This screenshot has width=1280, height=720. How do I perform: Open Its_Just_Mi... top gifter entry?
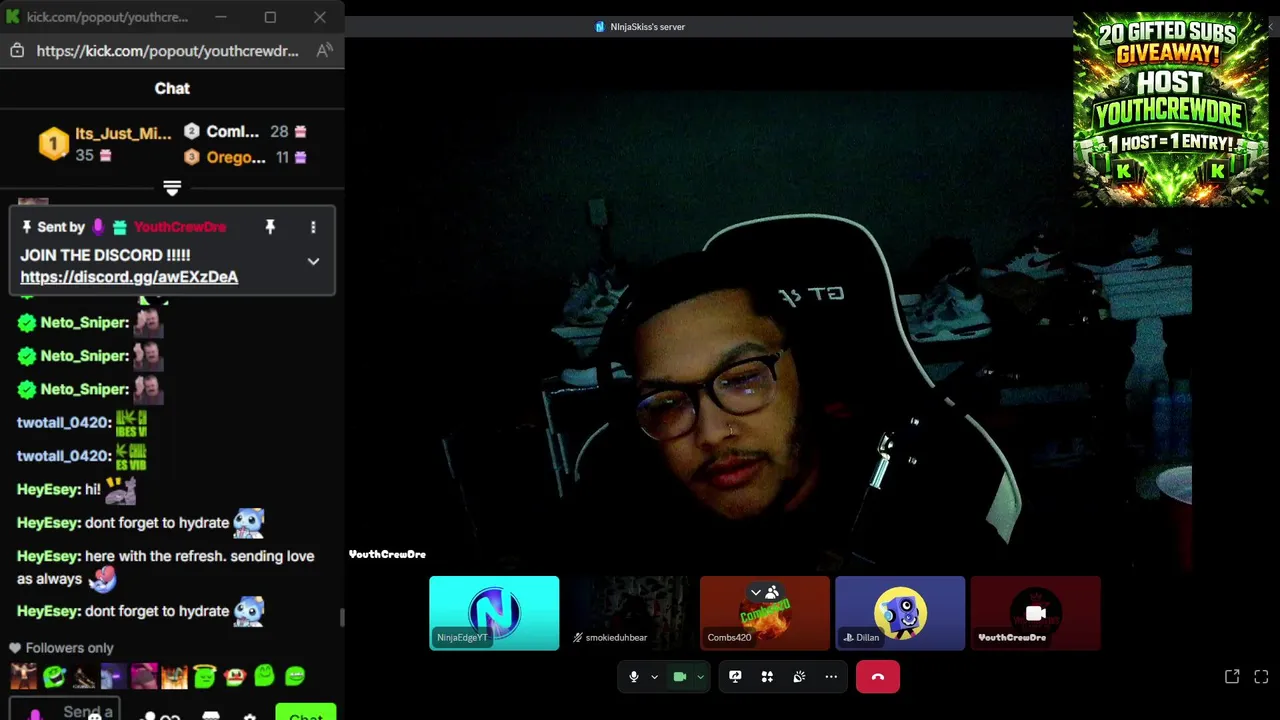(105, 144)
